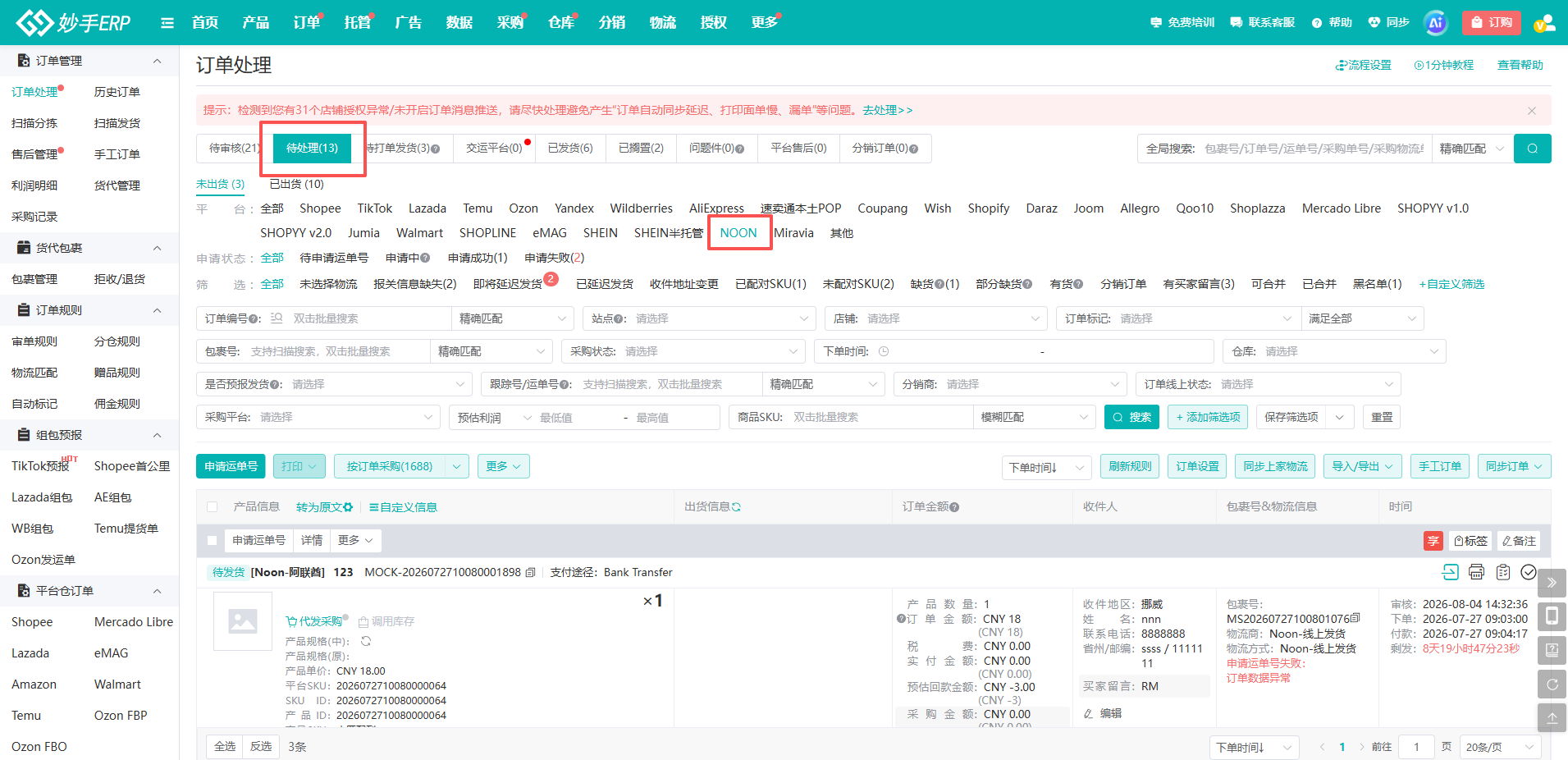The height and width of the screenshot is (760, 1568).
Task: Copy package number MS2026072710080107​6 via copy icon
Action: point(1355,618)
